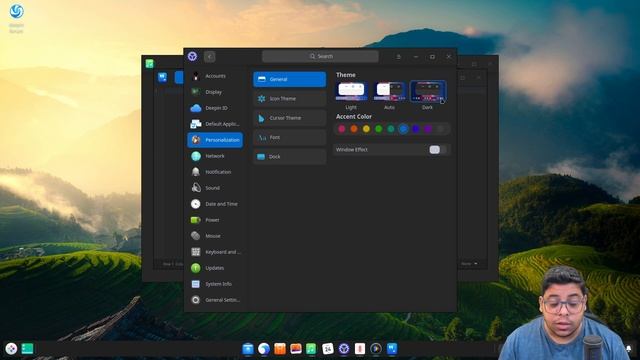Pick the blue accent color
Viewport: 640px width, 360px height.
(403, 129)
